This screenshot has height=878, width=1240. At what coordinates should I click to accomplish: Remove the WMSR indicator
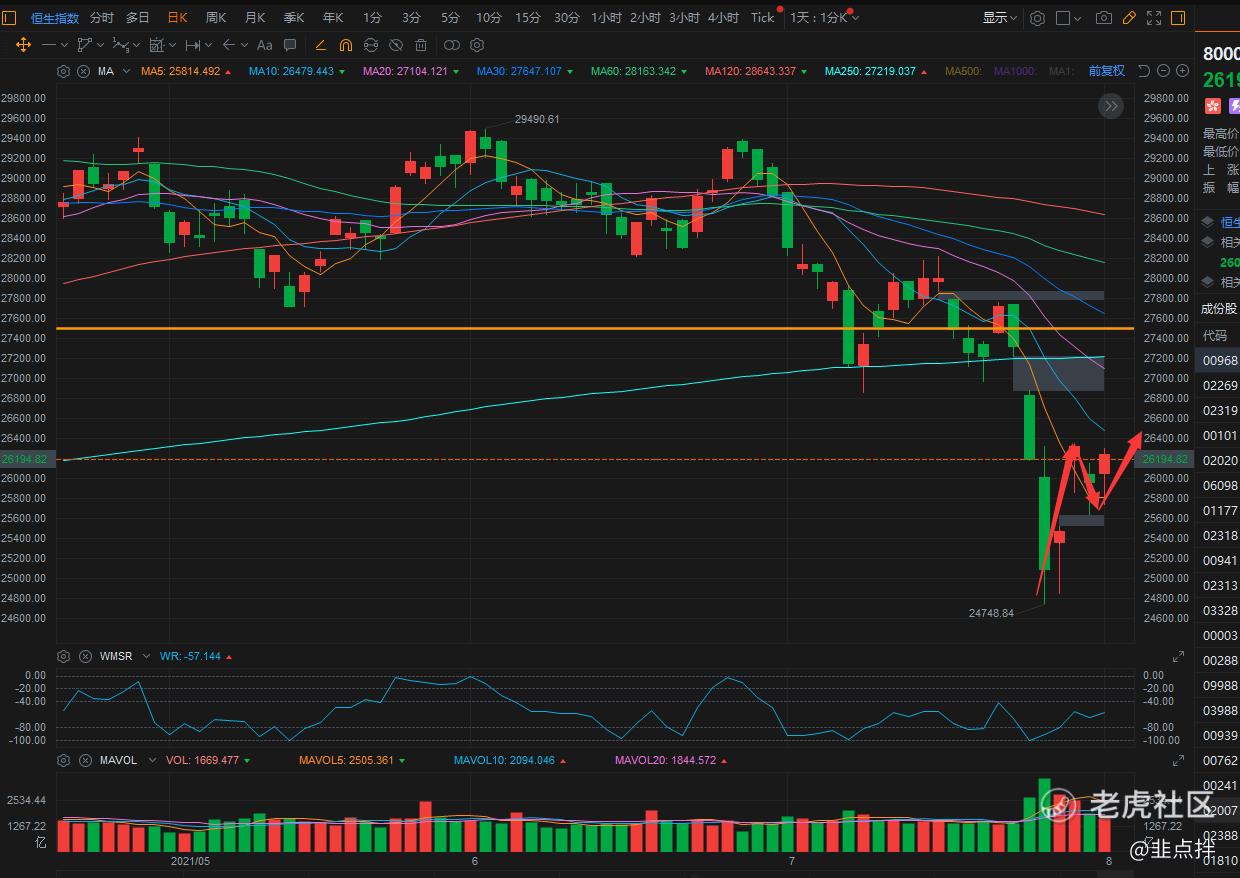83,656
